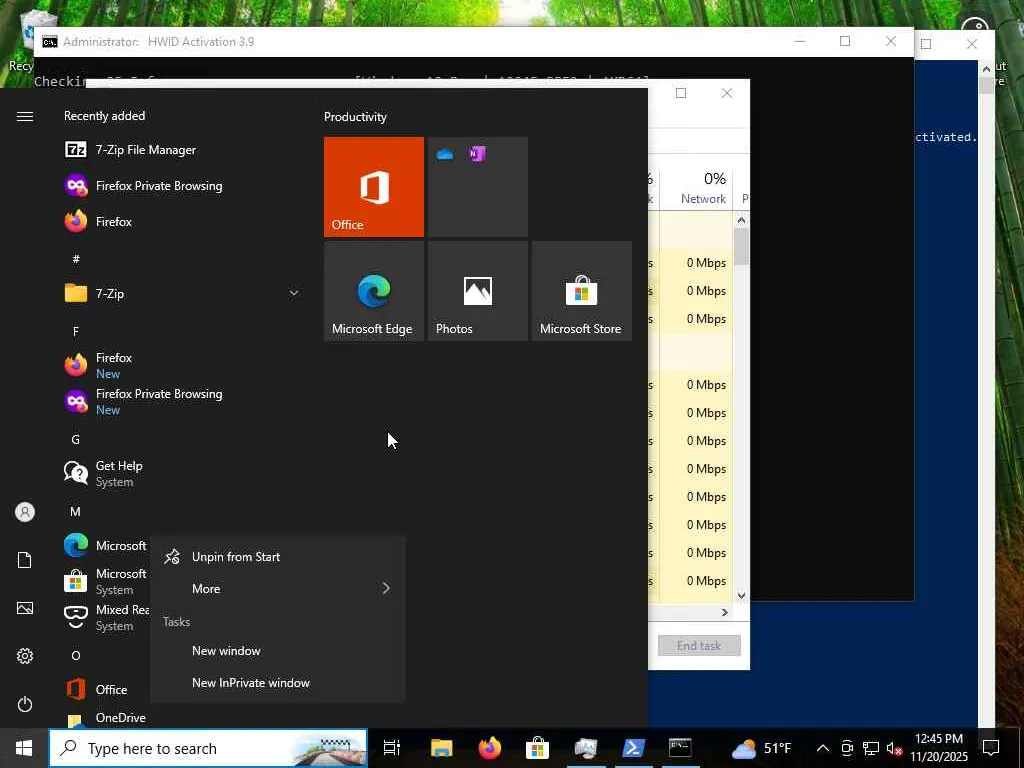Open Task View on the taskbar
The image size is (1024, 768).
pos(392,748)
